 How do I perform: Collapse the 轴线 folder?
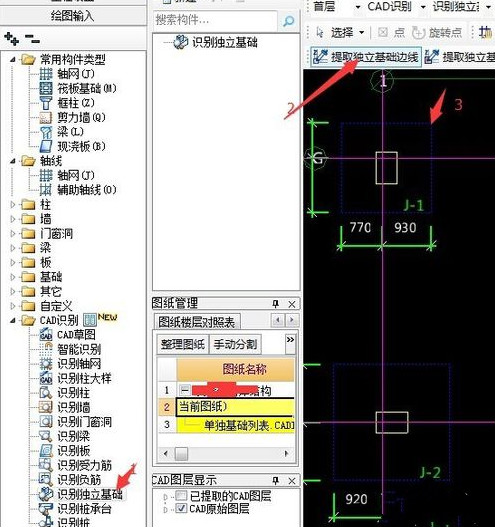(13, 161)
